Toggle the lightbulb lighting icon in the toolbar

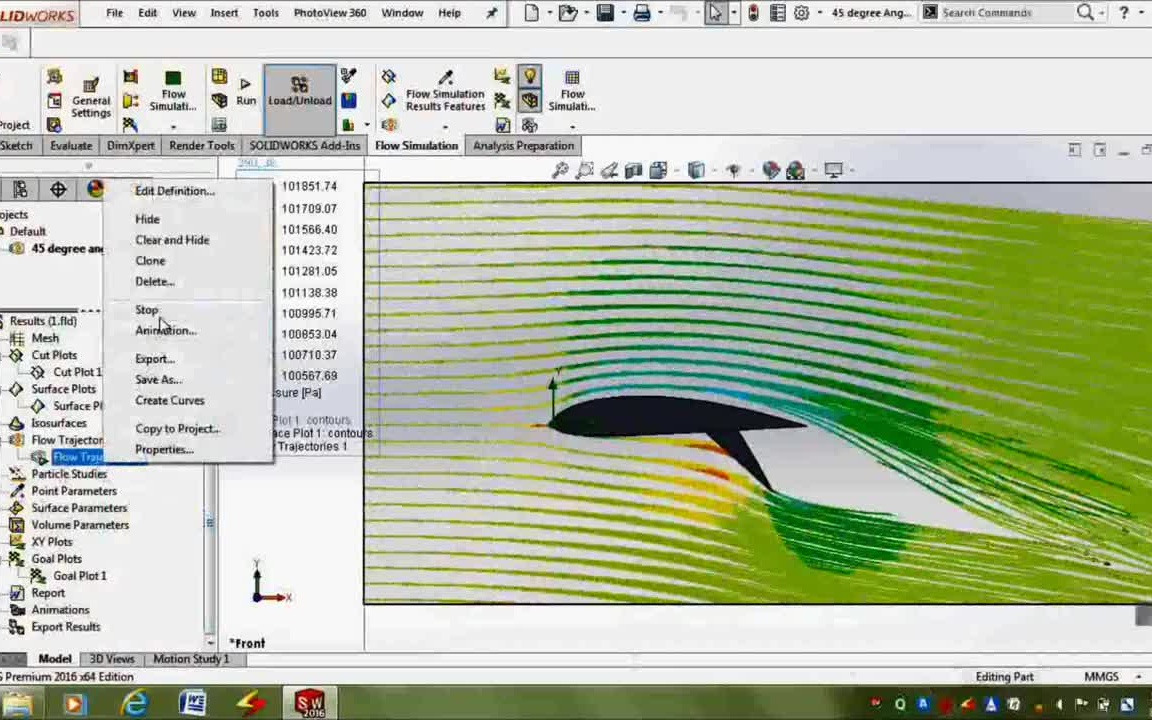coord(529,76)
